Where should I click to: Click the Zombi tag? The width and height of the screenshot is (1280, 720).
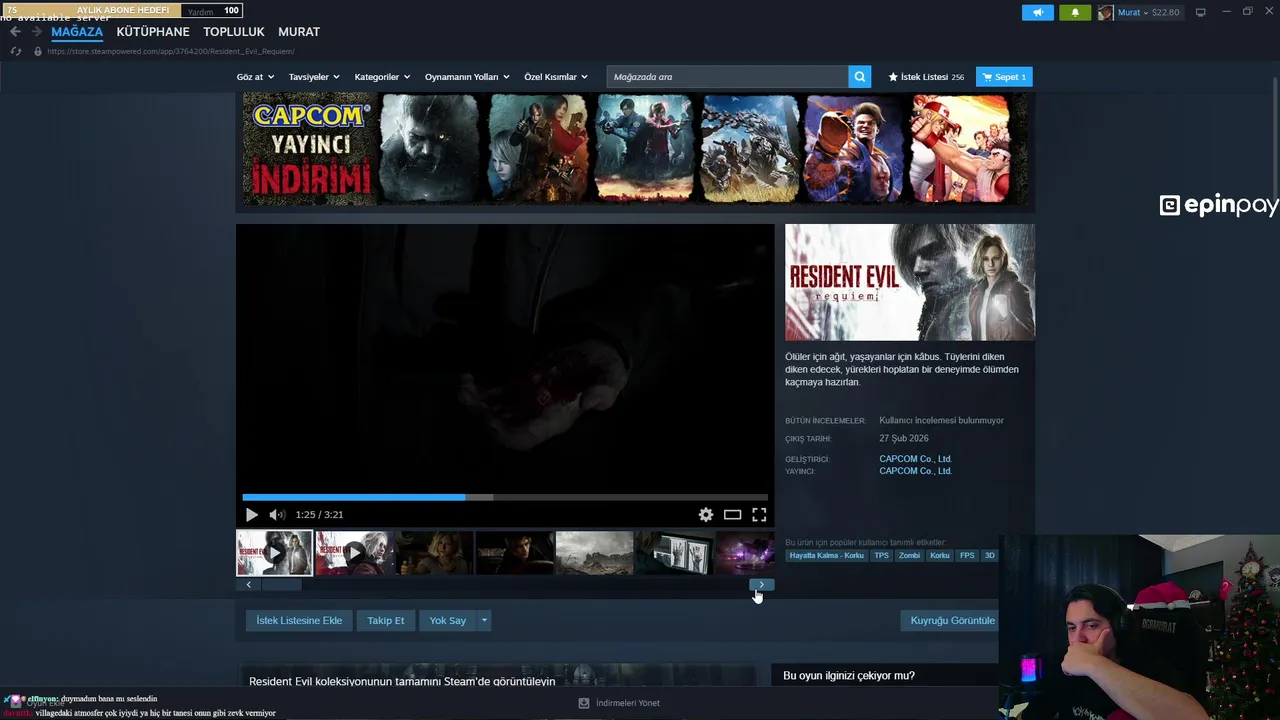[909, 556]
